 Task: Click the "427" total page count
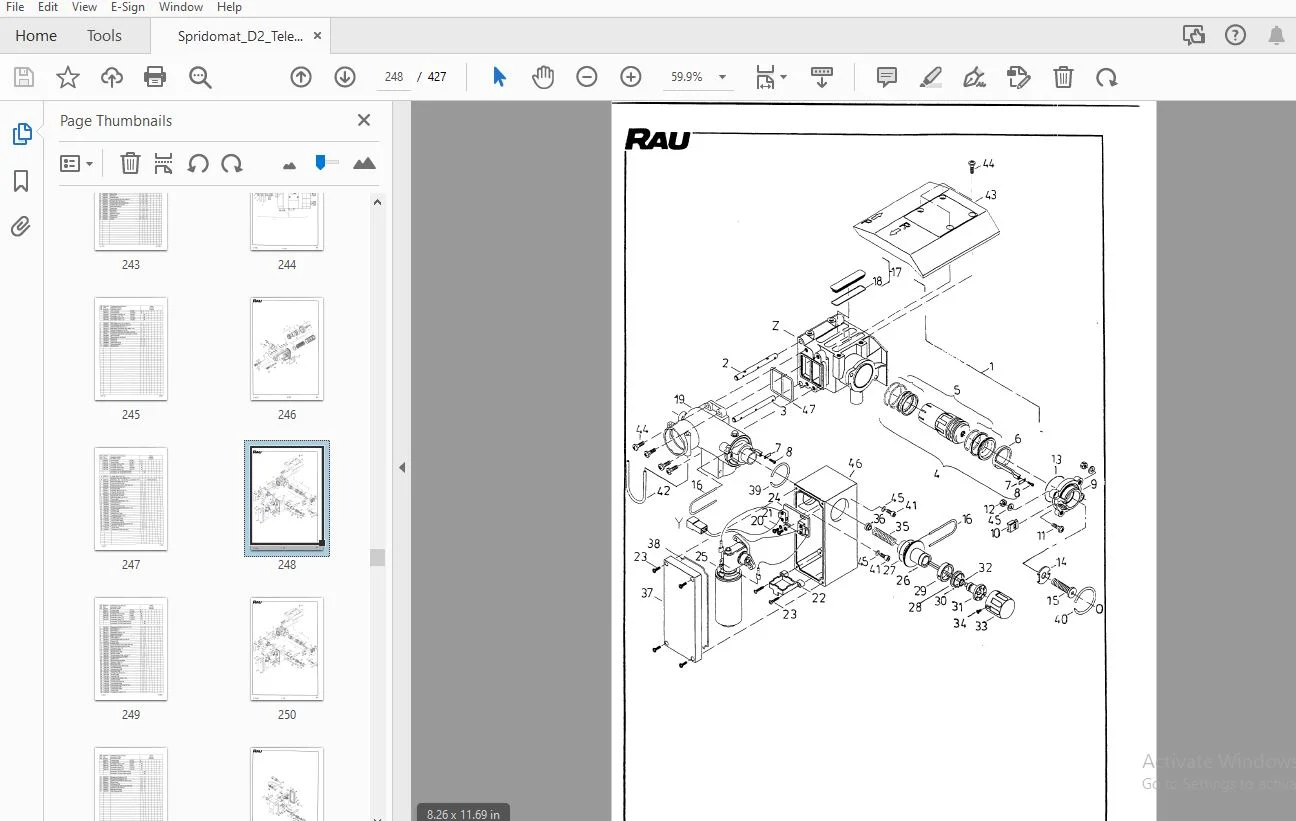point(437,77)
